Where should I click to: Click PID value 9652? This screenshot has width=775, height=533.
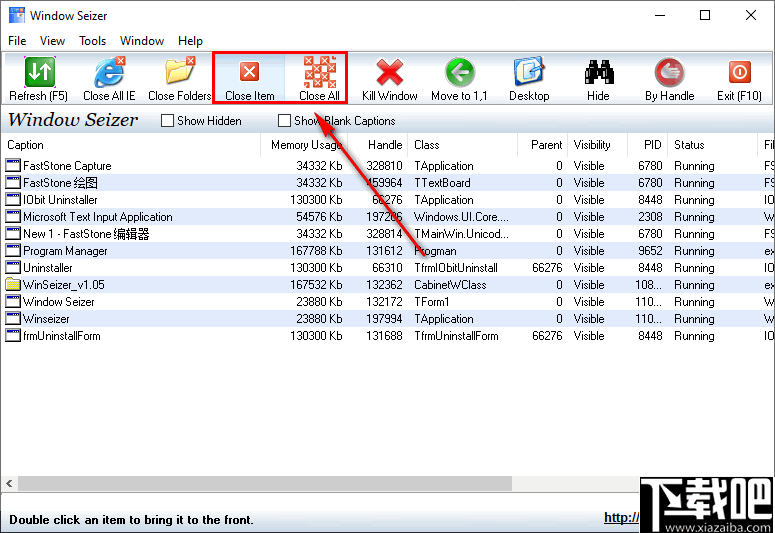(x=650, y=251)
